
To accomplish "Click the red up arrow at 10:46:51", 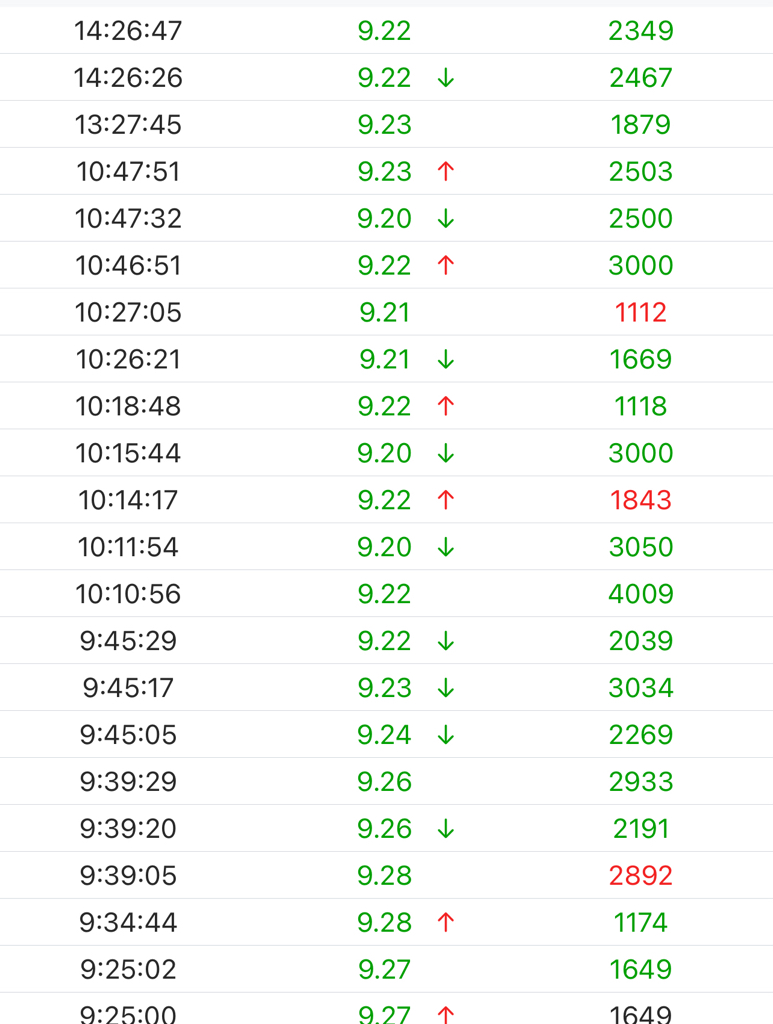I will click(x=446, y=266).
